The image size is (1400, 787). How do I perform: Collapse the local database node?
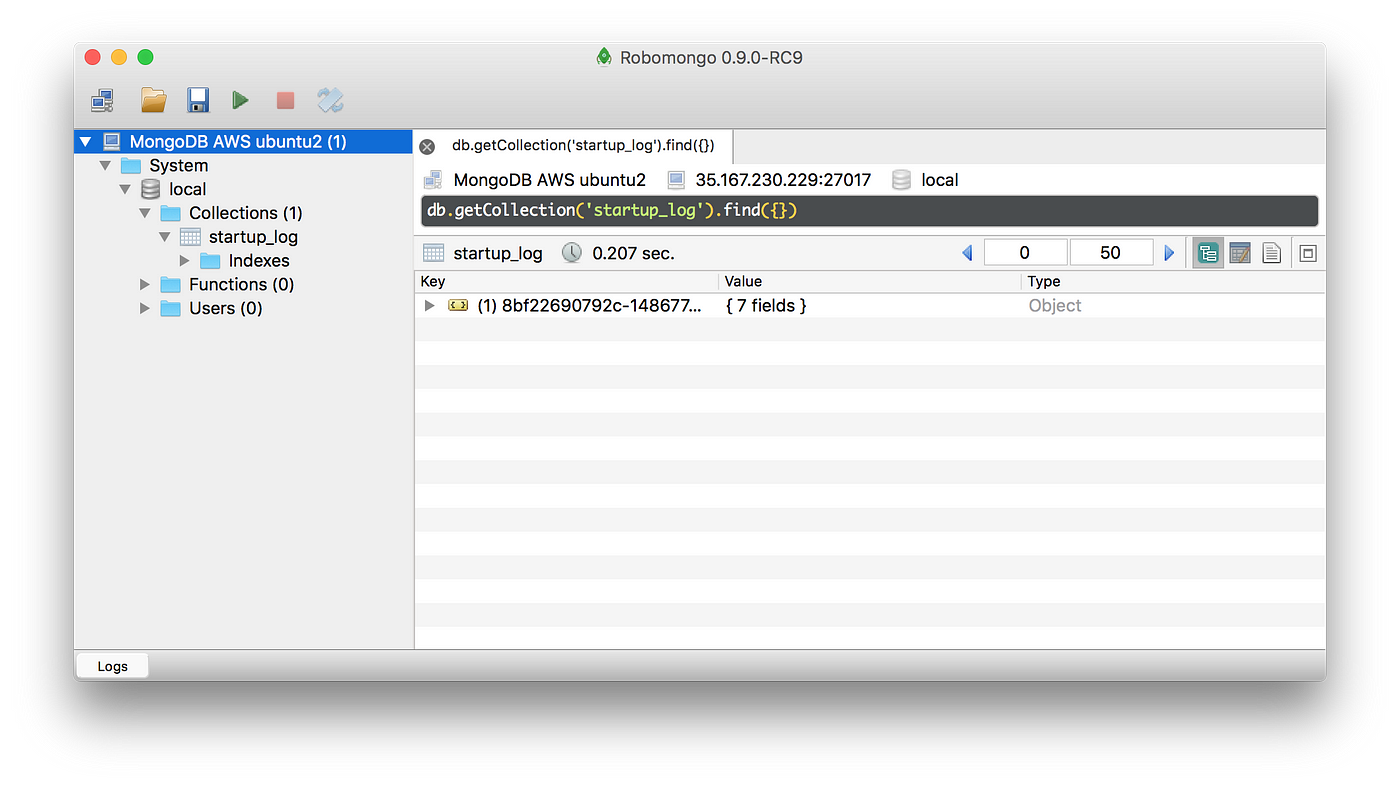coord(125,190)
